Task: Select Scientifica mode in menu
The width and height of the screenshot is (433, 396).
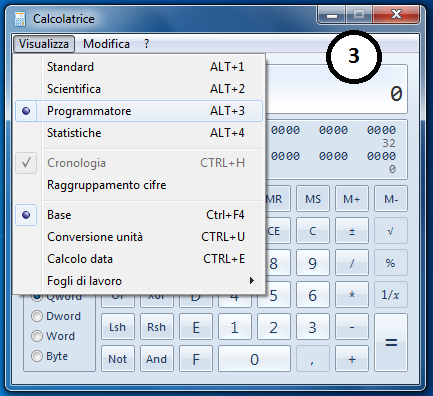Action: coord(139,89)
